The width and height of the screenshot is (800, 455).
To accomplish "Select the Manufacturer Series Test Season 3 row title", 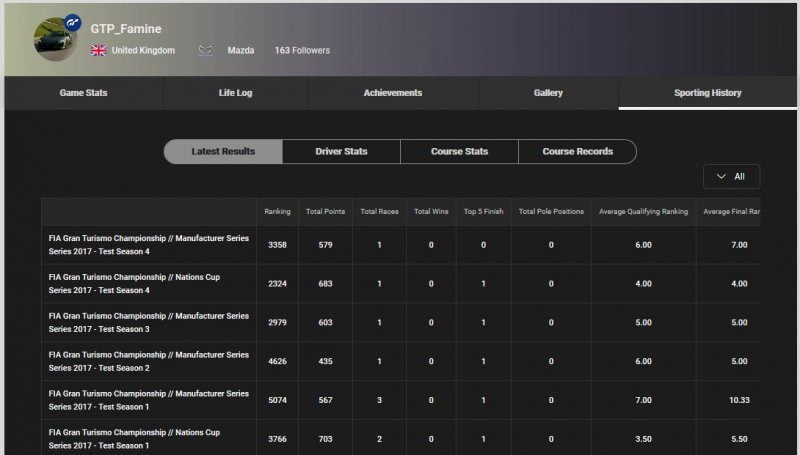I will coord(149,322).
